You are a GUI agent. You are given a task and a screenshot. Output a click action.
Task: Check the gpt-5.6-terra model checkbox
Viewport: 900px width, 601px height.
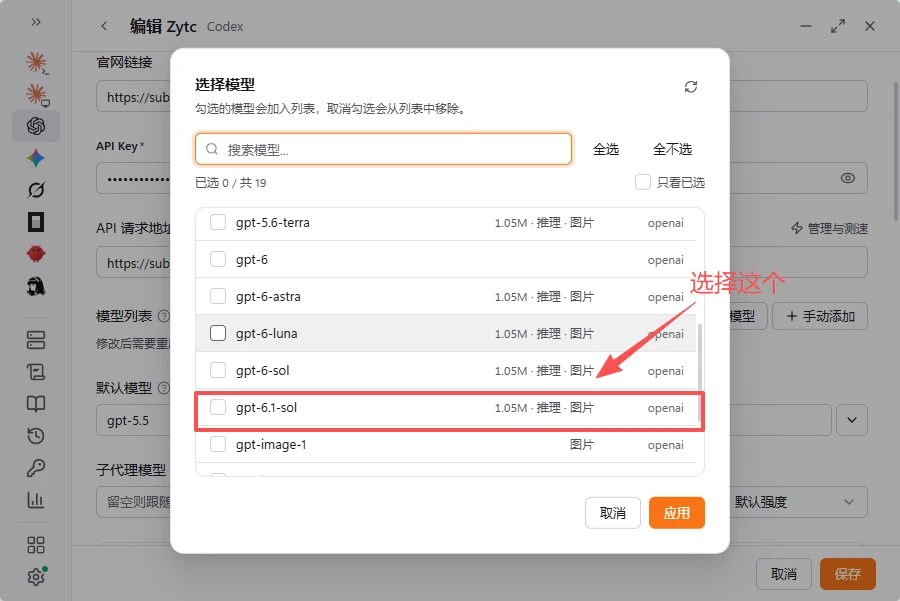(218, 222)
